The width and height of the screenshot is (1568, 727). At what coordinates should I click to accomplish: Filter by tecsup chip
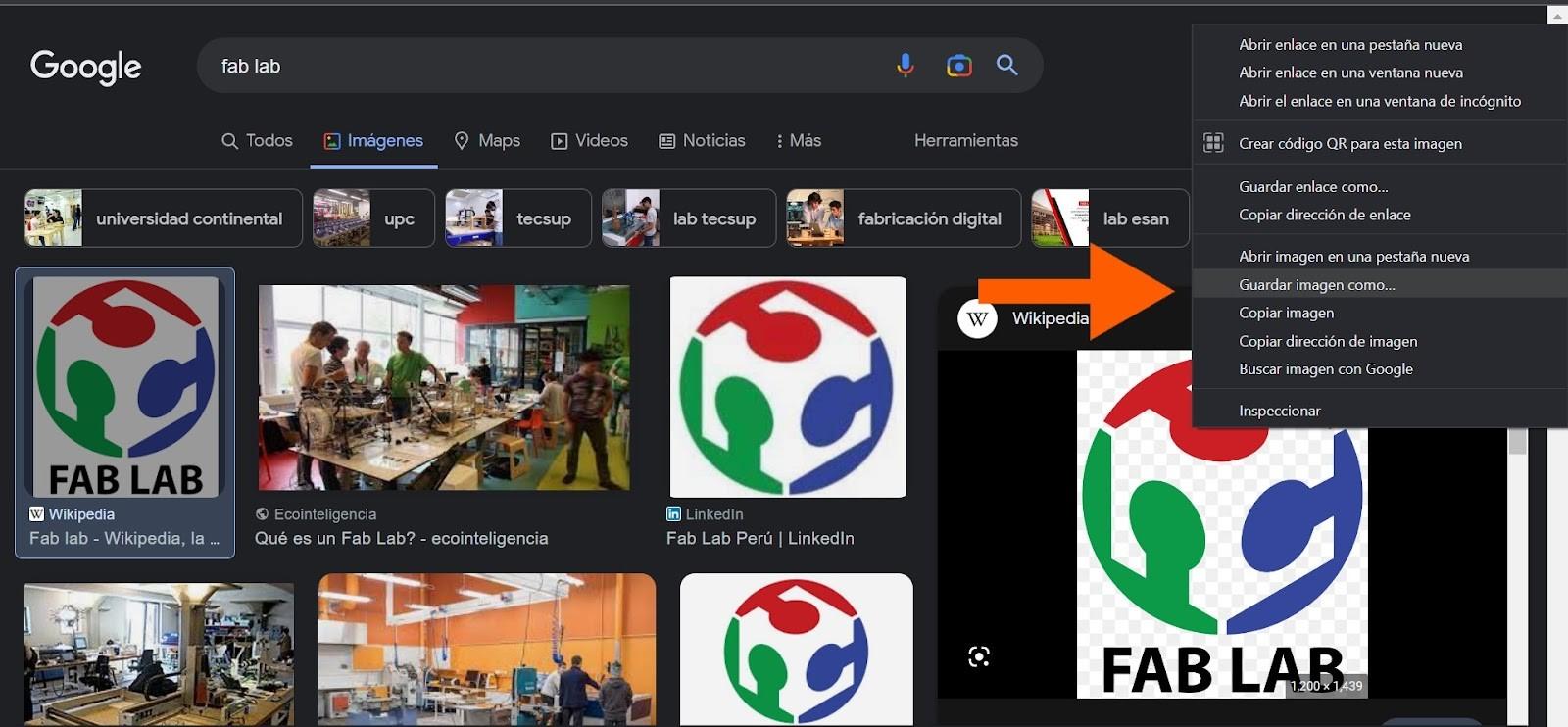518,218
